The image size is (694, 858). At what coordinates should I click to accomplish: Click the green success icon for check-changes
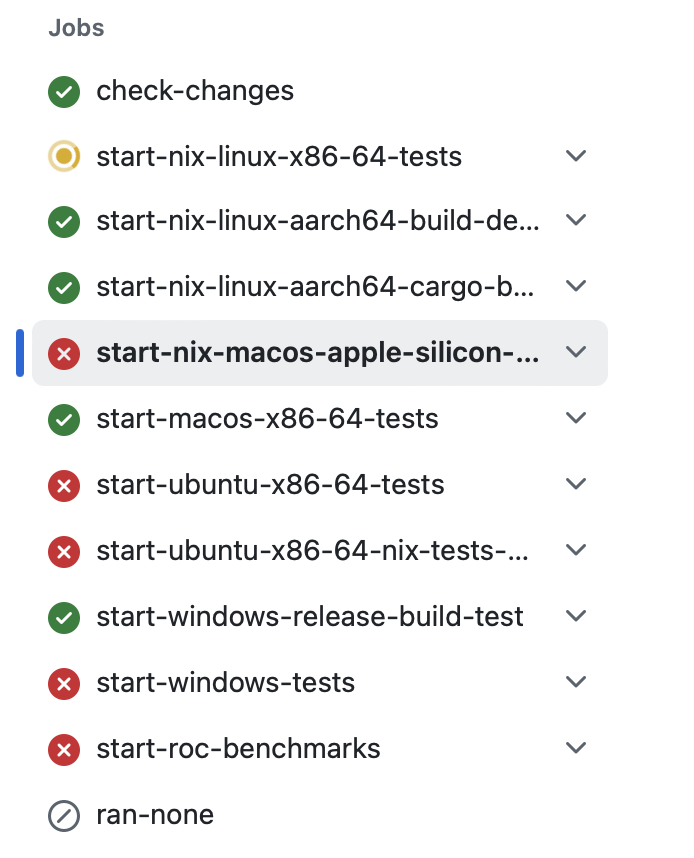64,91
